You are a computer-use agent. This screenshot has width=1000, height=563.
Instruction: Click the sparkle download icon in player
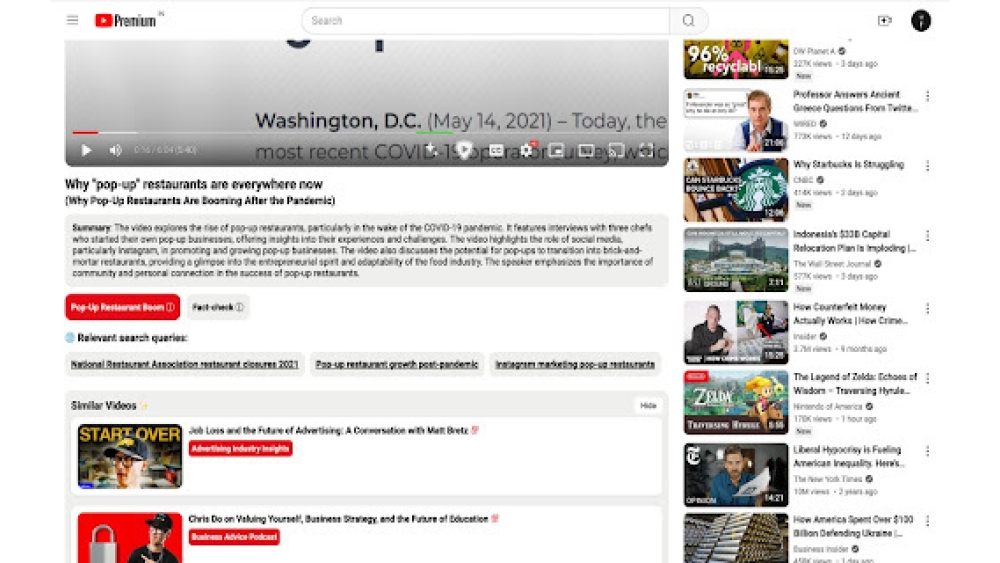(x=432, y=150)
